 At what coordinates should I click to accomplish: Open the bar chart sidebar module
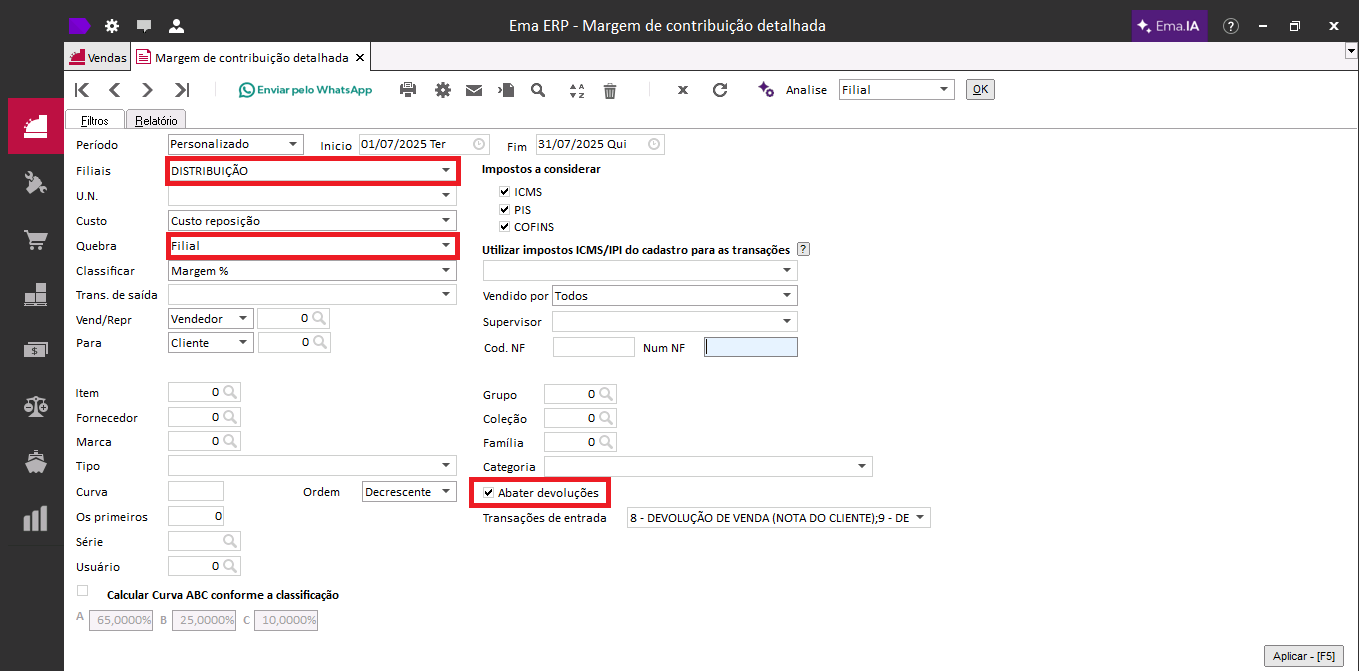(x=36, y=519)
